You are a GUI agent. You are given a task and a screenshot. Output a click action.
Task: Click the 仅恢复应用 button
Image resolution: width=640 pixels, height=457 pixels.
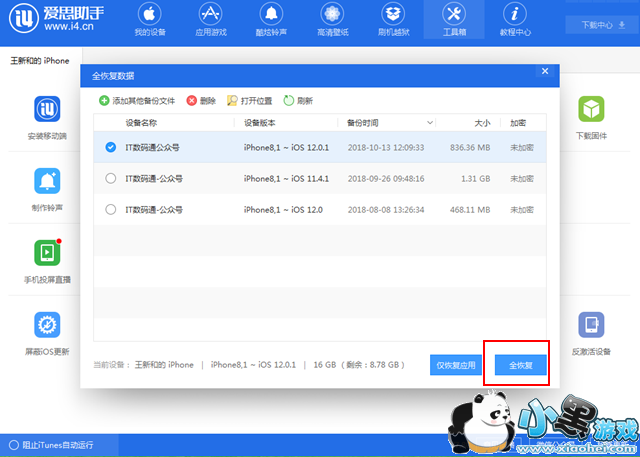(x=456, y=365)
